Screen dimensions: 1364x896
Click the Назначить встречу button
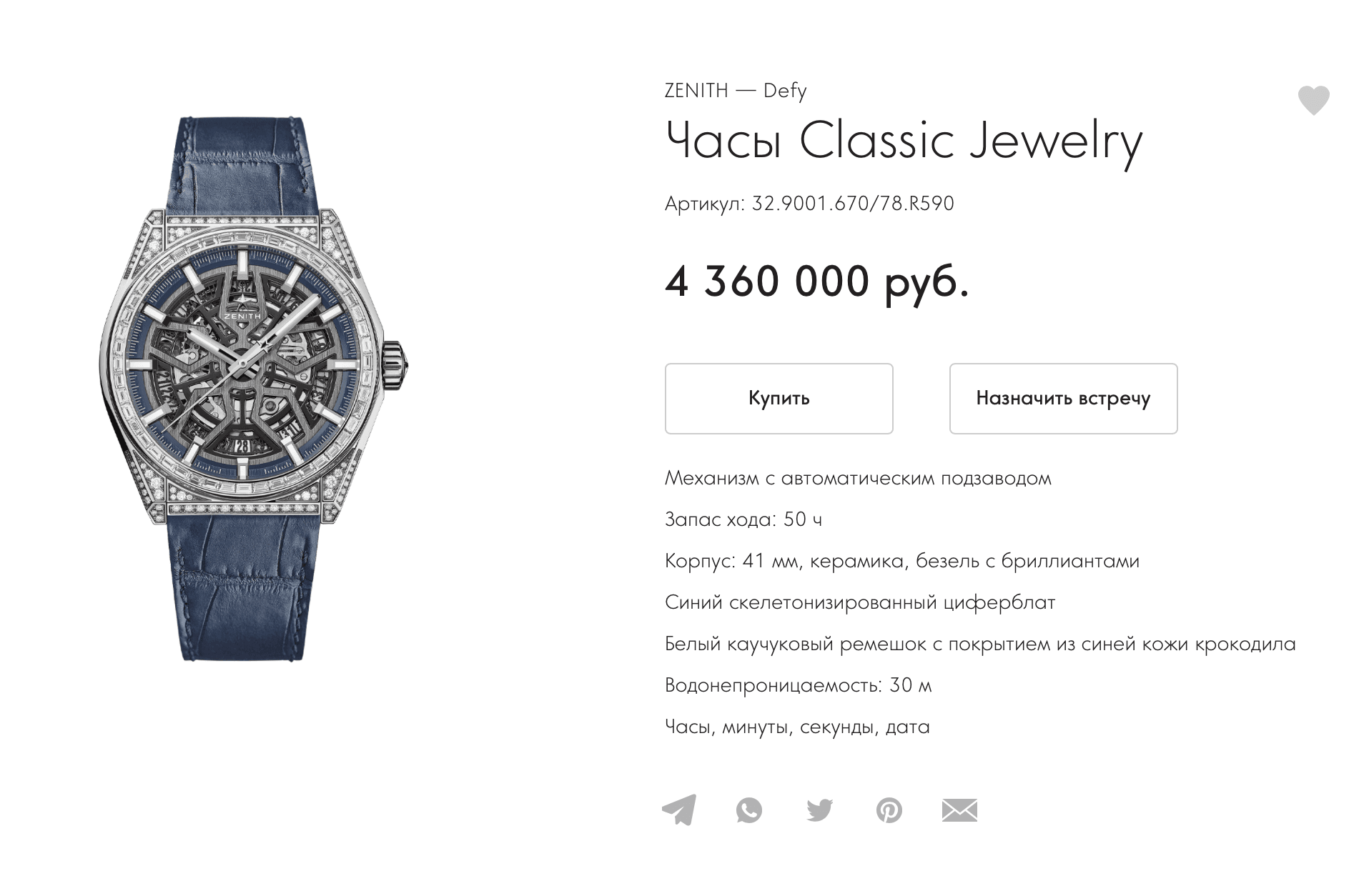coord(1062,398)
